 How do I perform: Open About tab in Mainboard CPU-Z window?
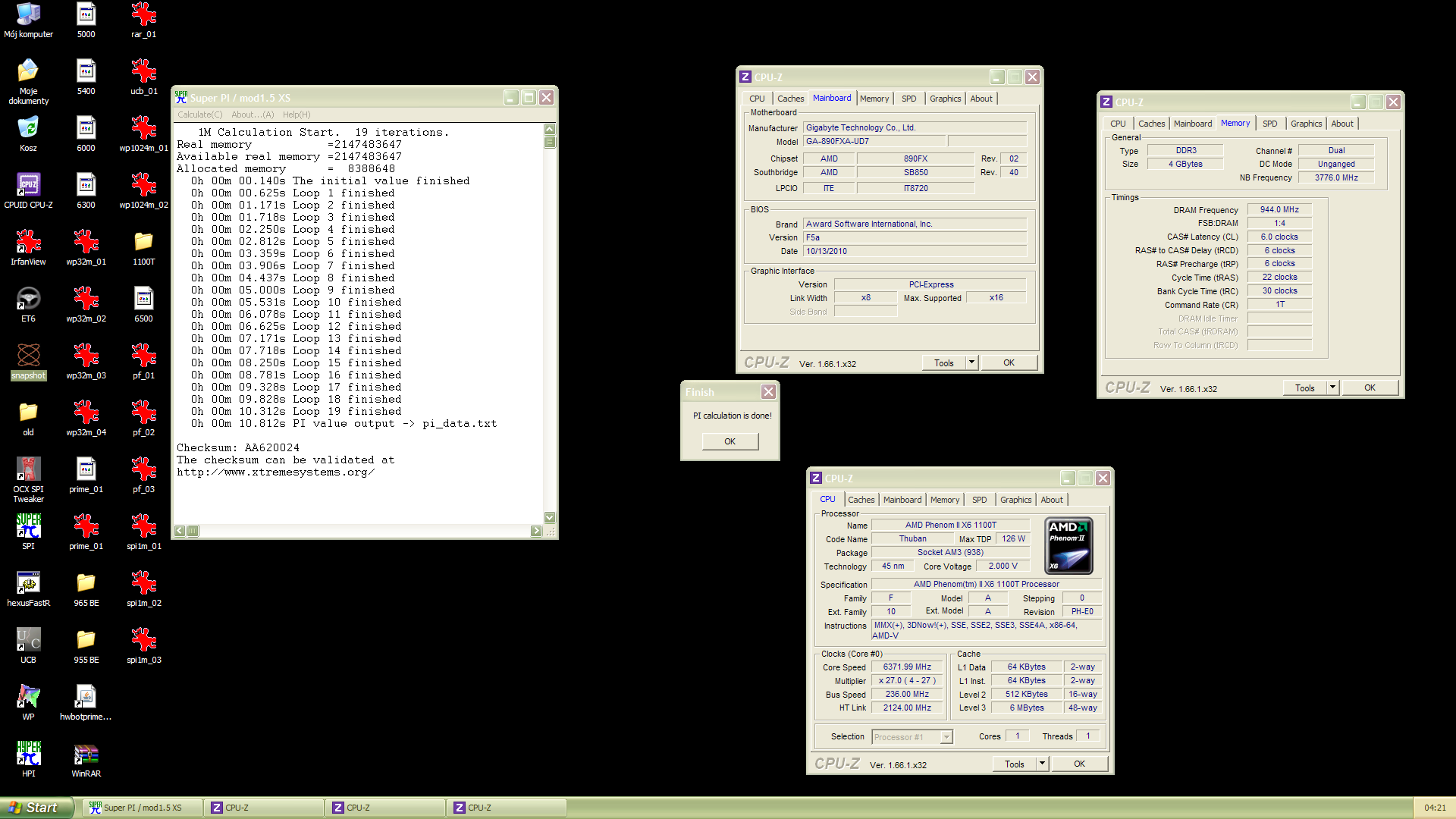[x=981, y=99]
